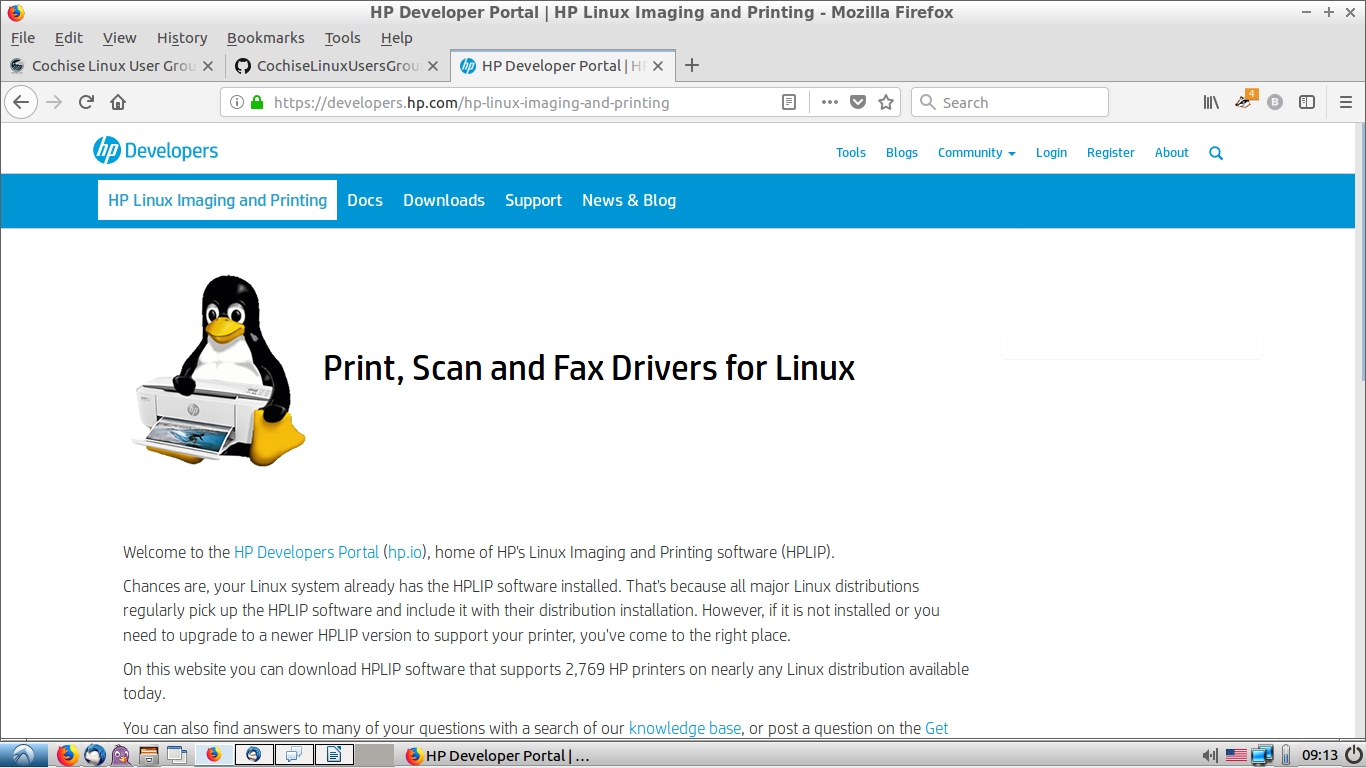Screen dimensions: 1366x768
Task: Close the Cochise Linux User Group tab
Action: pos(208,66)
